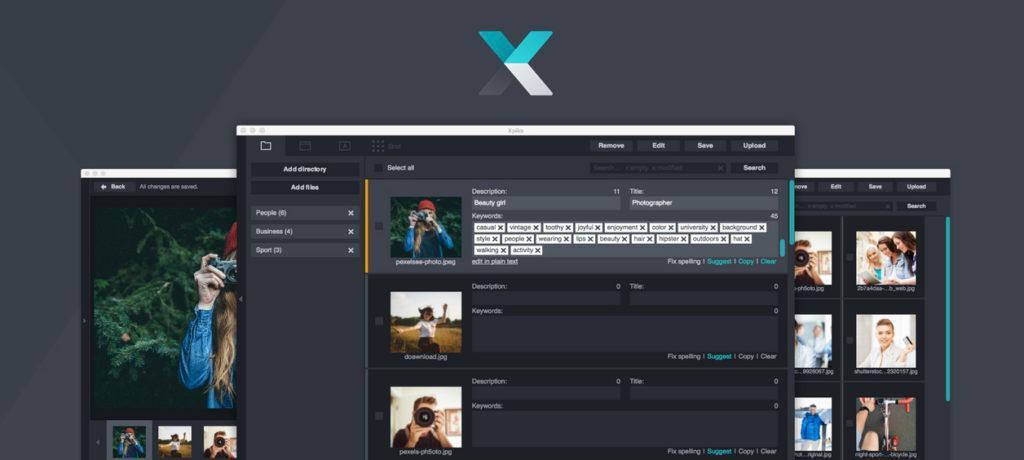Delete the 'enjoyment' keyword tag
The image size is (1024, 460).
(x=642, y=227)
